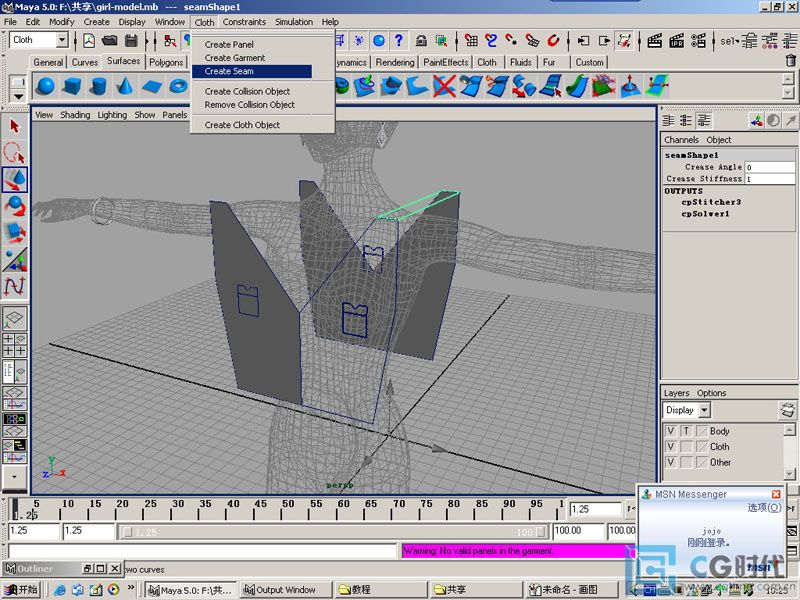This screenshot has width=800, height=600.
Task: Toggle the make live red magnet icon
Action: (553, 40)
